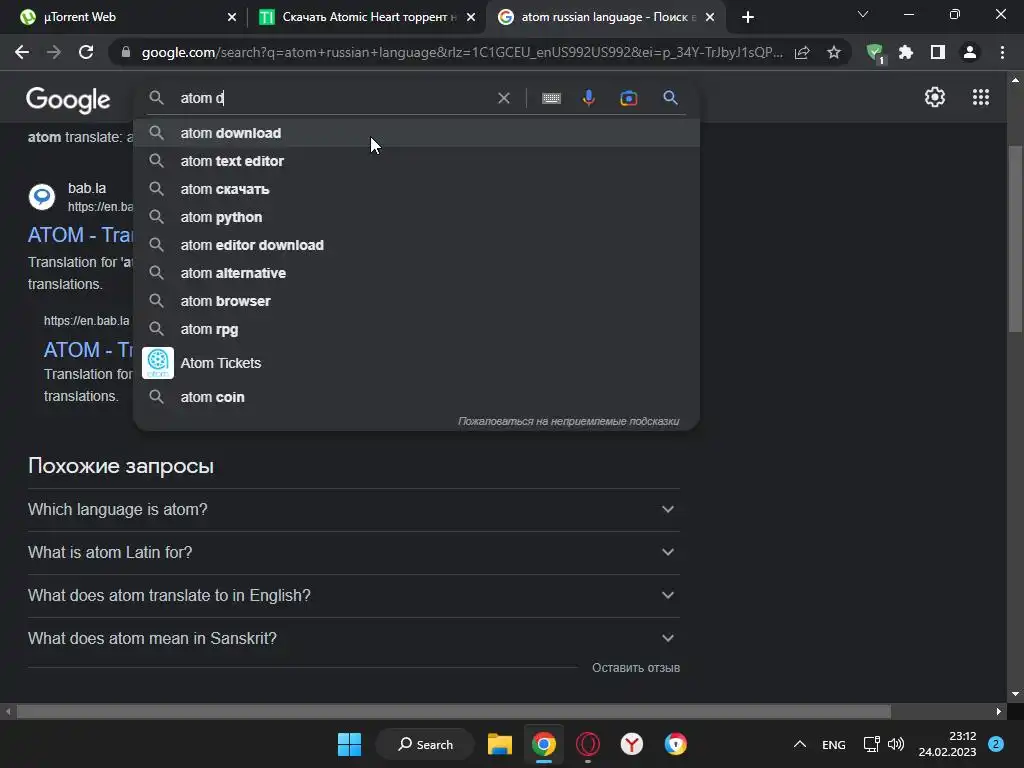Open the Opera browser taskbar icon
Viewport: 1024px width, 768px height.
[x=588, y=744]
